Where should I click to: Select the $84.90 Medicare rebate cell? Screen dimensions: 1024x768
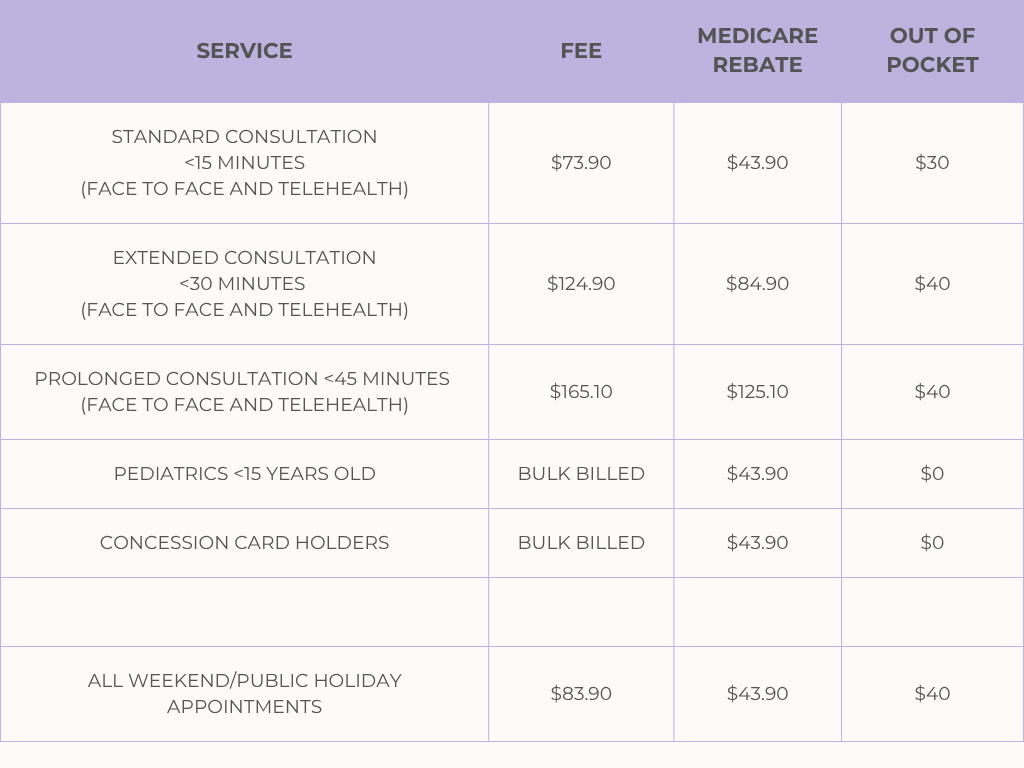757,284
